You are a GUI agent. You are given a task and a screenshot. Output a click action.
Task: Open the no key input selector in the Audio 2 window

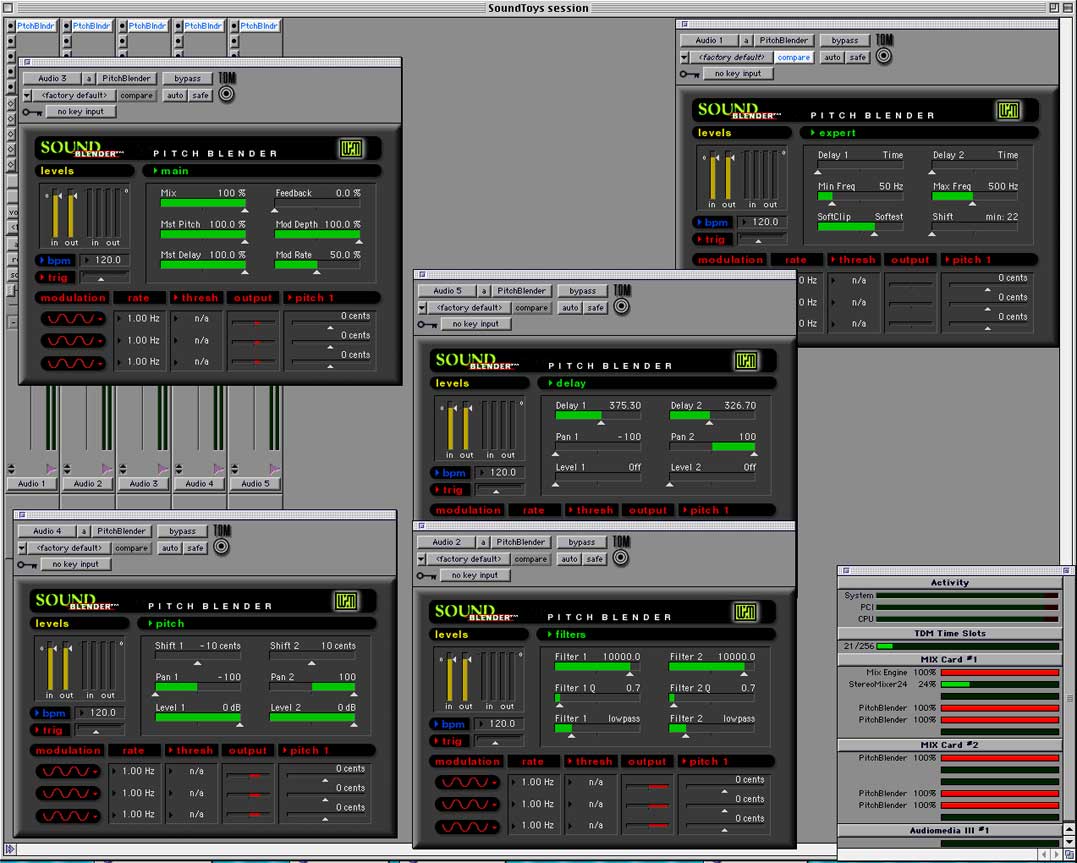click(x=475, y=575)
